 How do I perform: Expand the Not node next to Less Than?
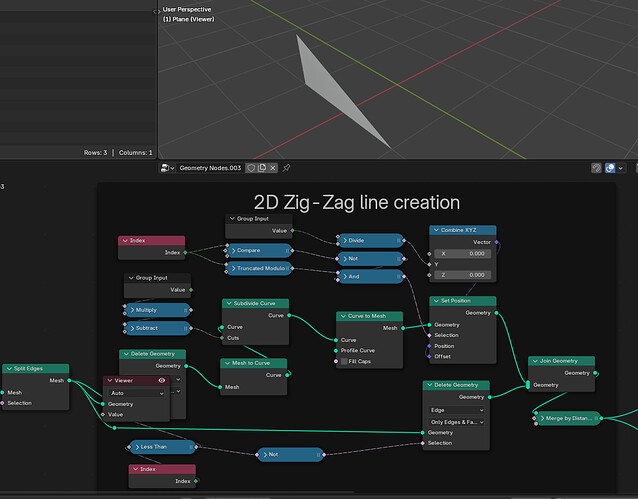tap(265, 455)
